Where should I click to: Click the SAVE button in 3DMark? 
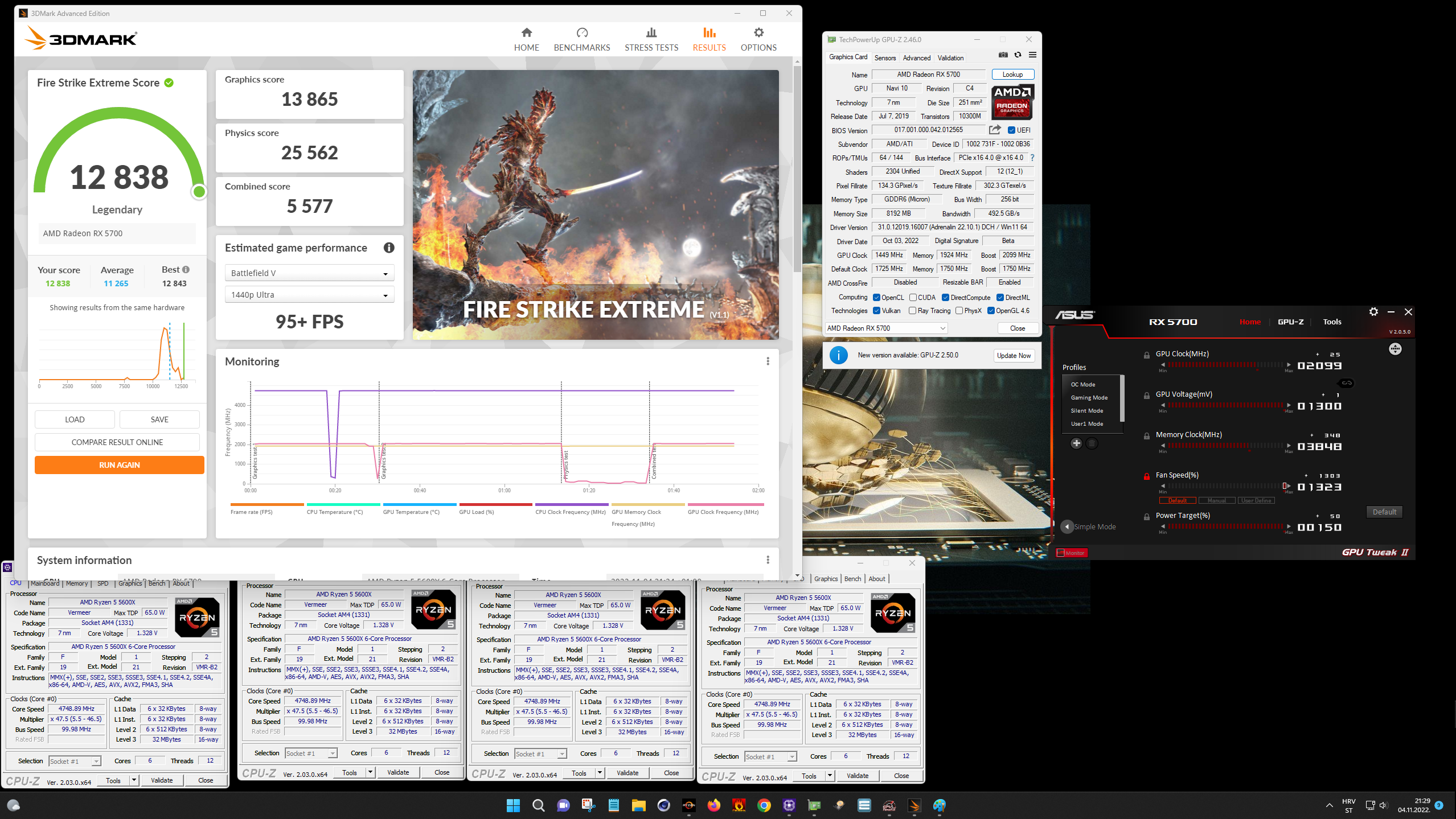pyautogui.click(x=159, y=419)
